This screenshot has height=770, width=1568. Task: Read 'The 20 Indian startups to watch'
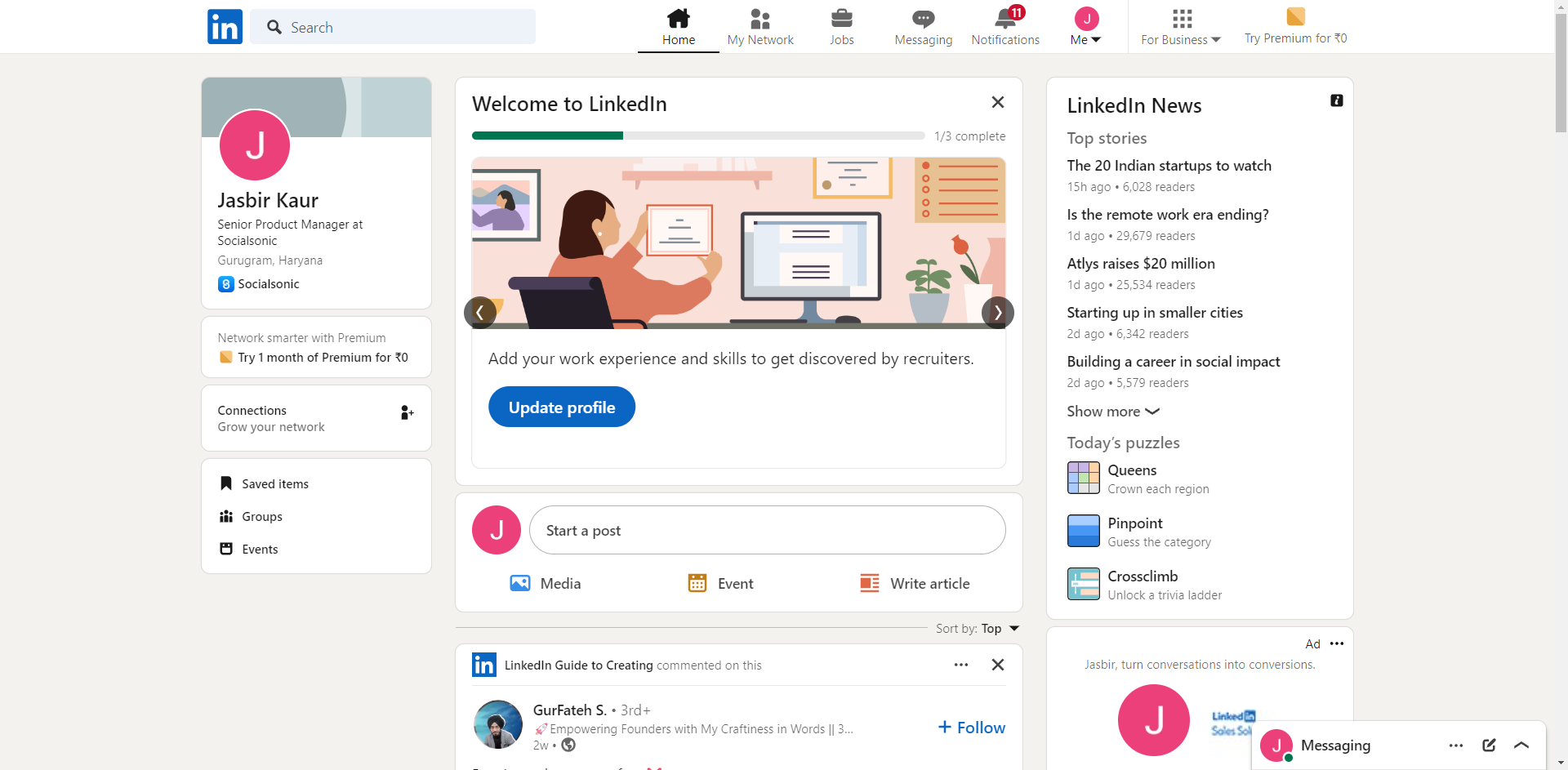pyautogui.click(x=1169, y=166)
